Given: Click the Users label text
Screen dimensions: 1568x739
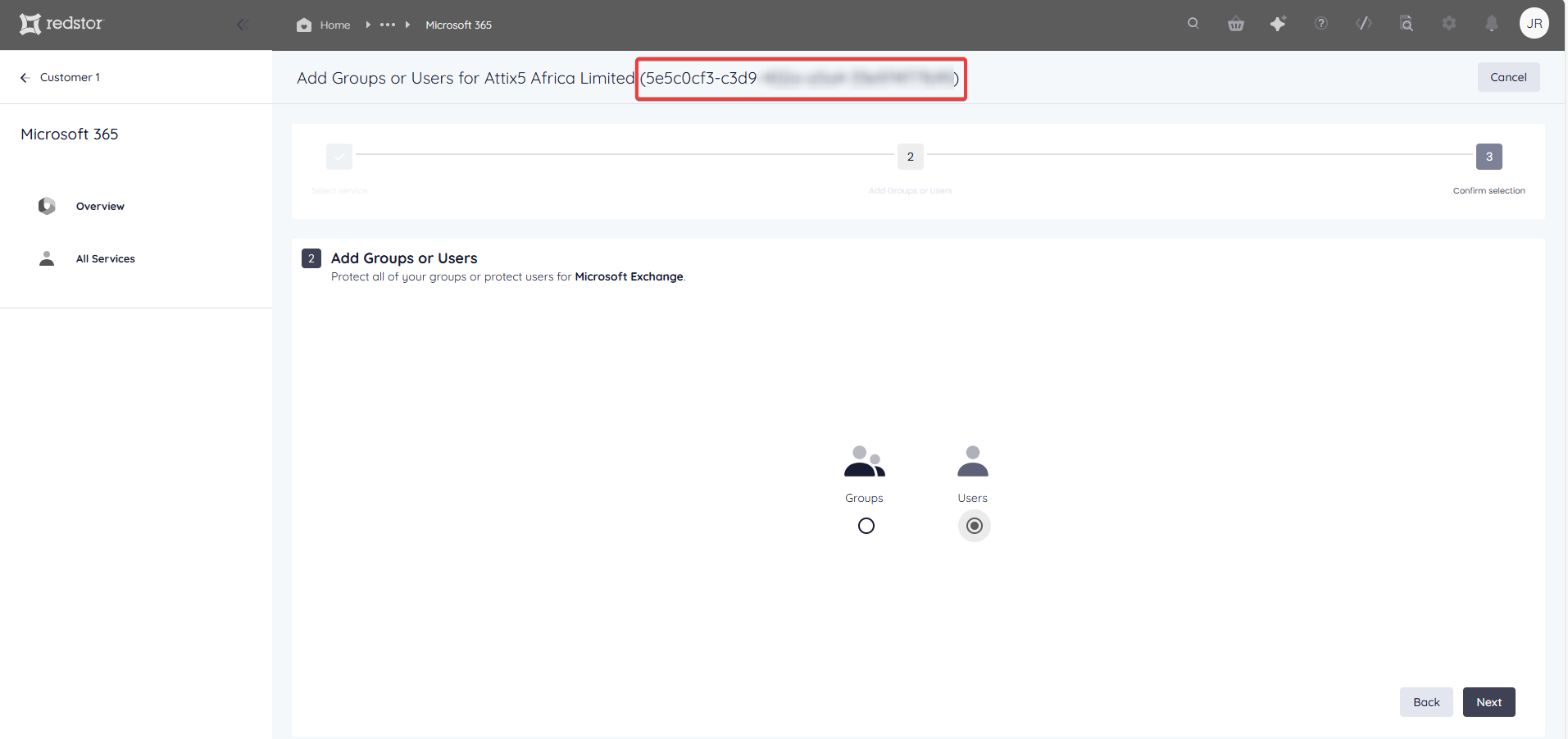Looking at the screenshot, I should 972,498.
